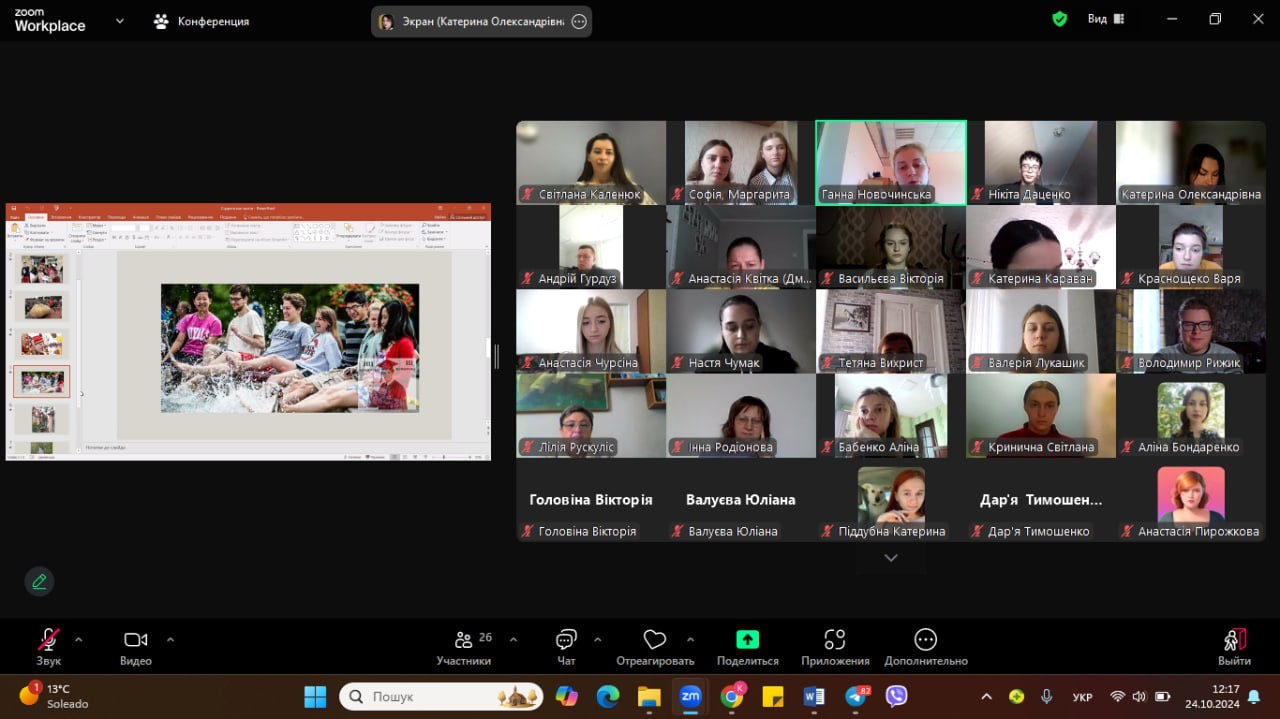Toggle the Video camera button
The width and height of the screenshot is (1280, 719).
[x=135, y=640]
